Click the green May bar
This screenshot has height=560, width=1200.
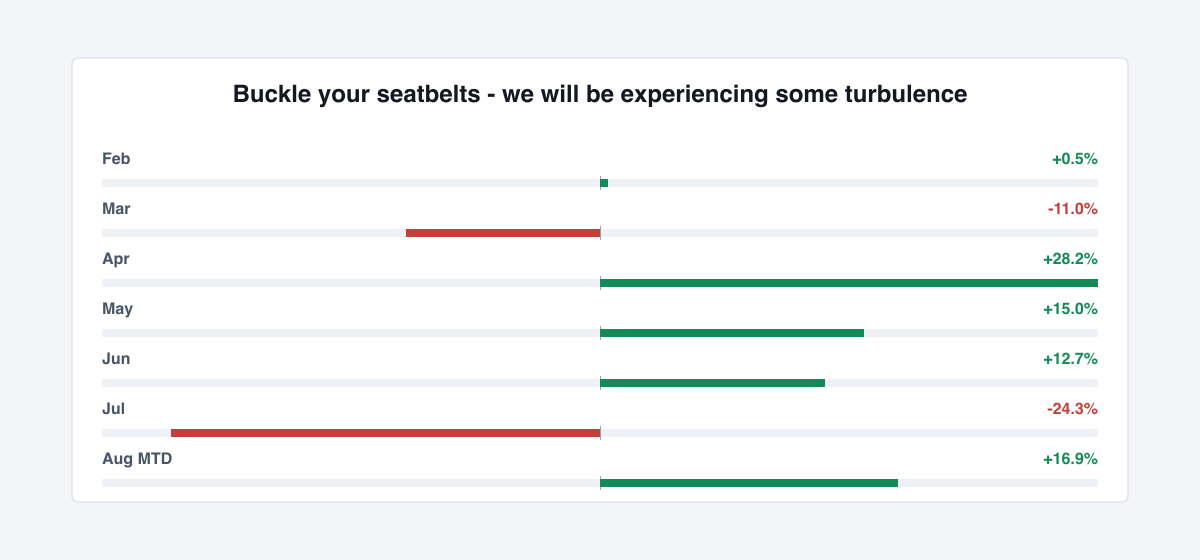point(732,333)
